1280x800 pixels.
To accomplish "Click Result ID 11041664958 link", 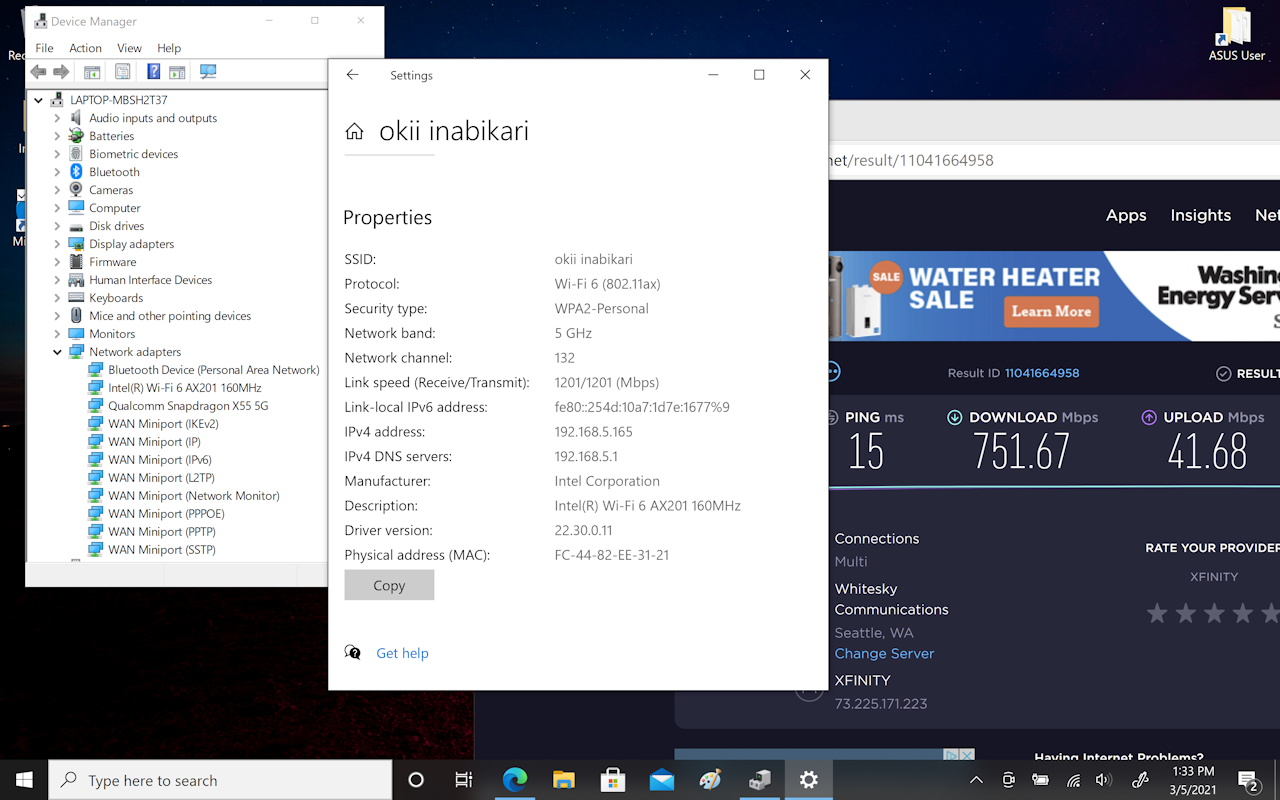I will [1042, 373].
